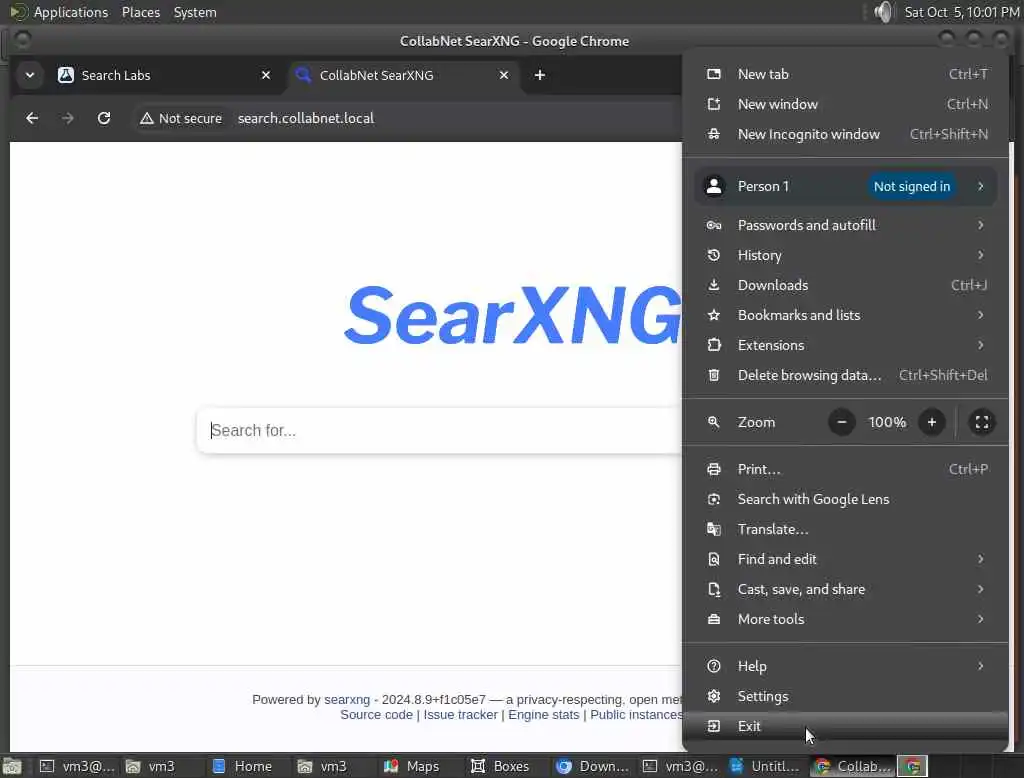This screenshot has width=1024, height=778.
Task: Go forward to the next page
Action: tap(68, 118)
